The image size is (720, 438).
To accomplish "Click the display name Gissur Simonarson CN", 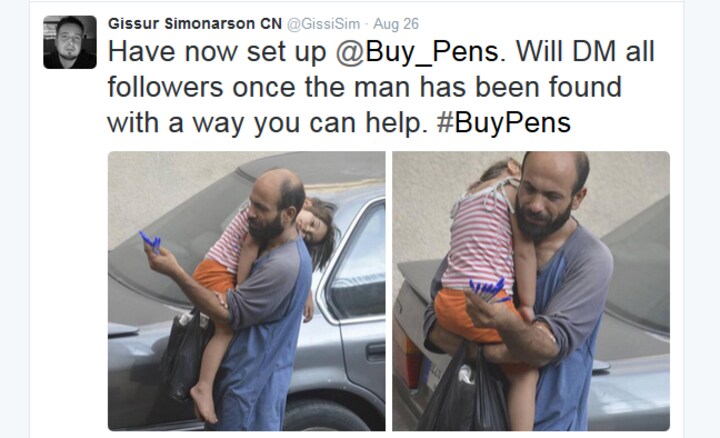I will click(195, 24).
